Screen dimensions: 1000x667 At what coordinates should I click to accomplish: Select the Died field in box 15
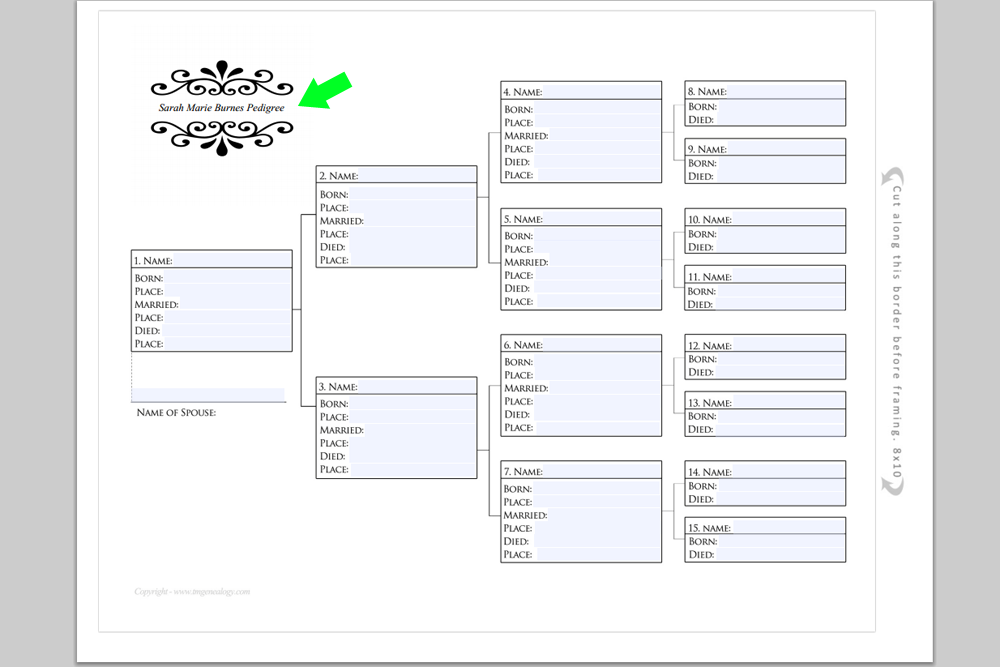(779, 554)
